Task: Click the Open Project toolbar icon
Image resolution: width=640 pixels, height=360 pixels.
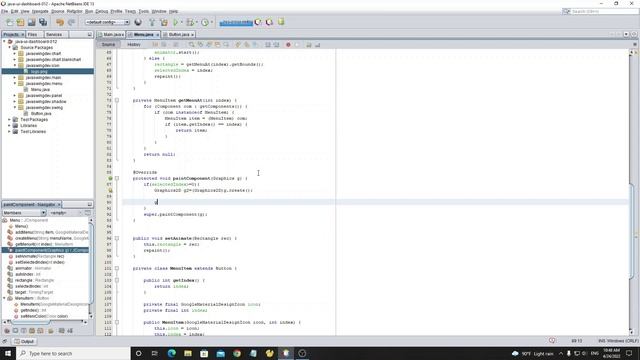Action: 31,22
